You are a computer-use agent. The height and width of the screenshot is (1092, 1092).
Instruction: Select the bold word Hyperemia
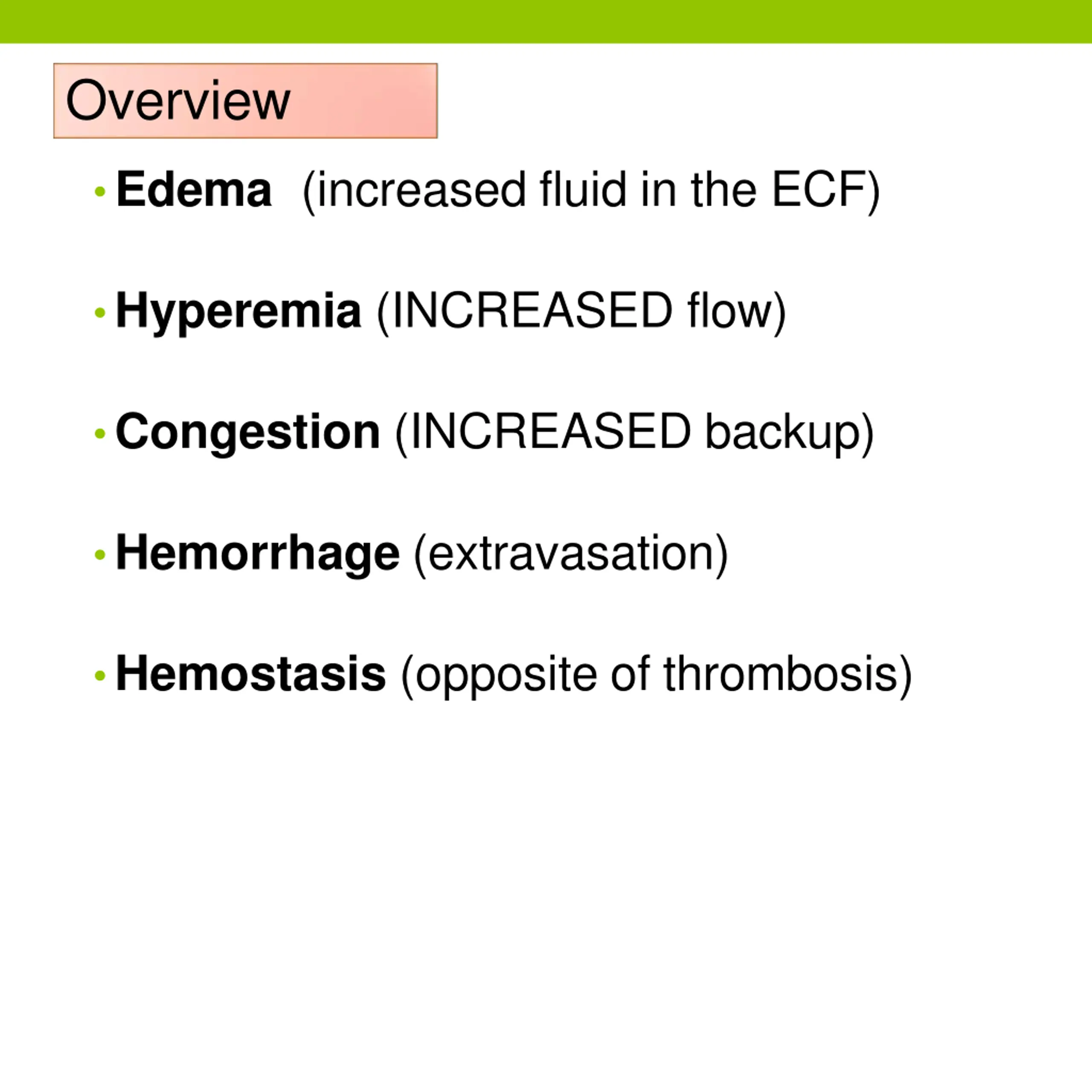pos(238,311)
